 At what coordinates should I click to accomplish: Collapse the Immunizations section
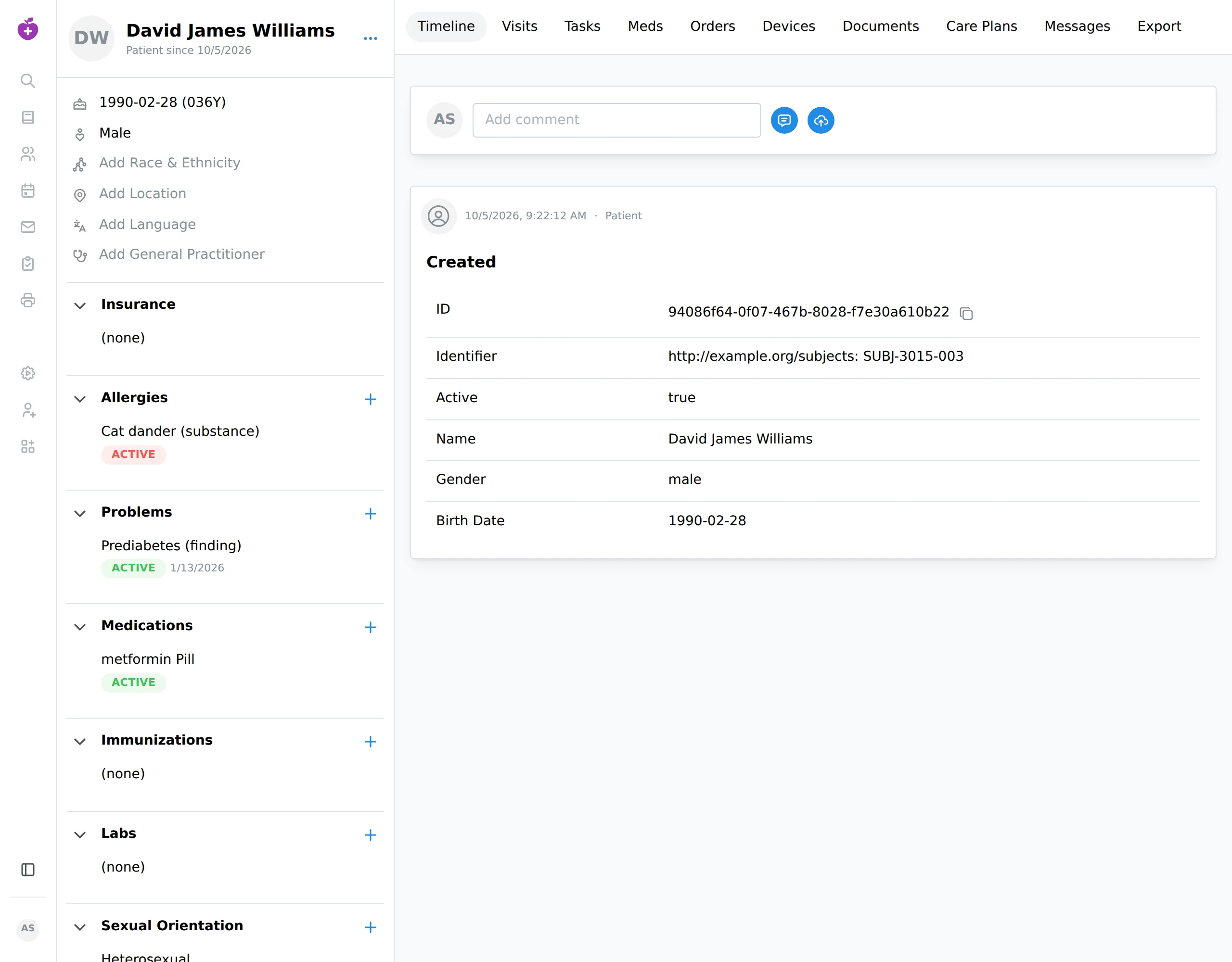[80, 742]
